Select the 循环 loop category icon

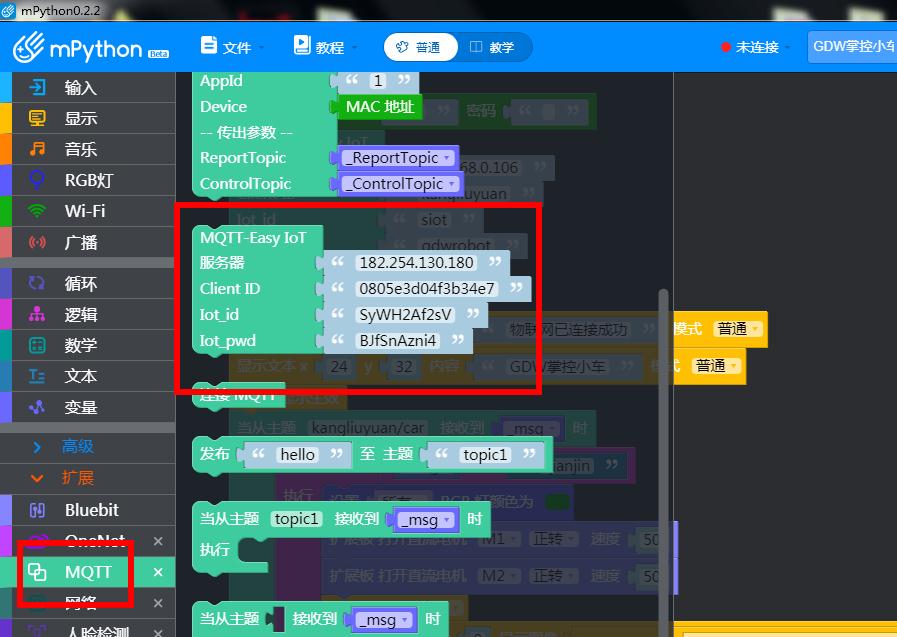click(x=37, y=283)
